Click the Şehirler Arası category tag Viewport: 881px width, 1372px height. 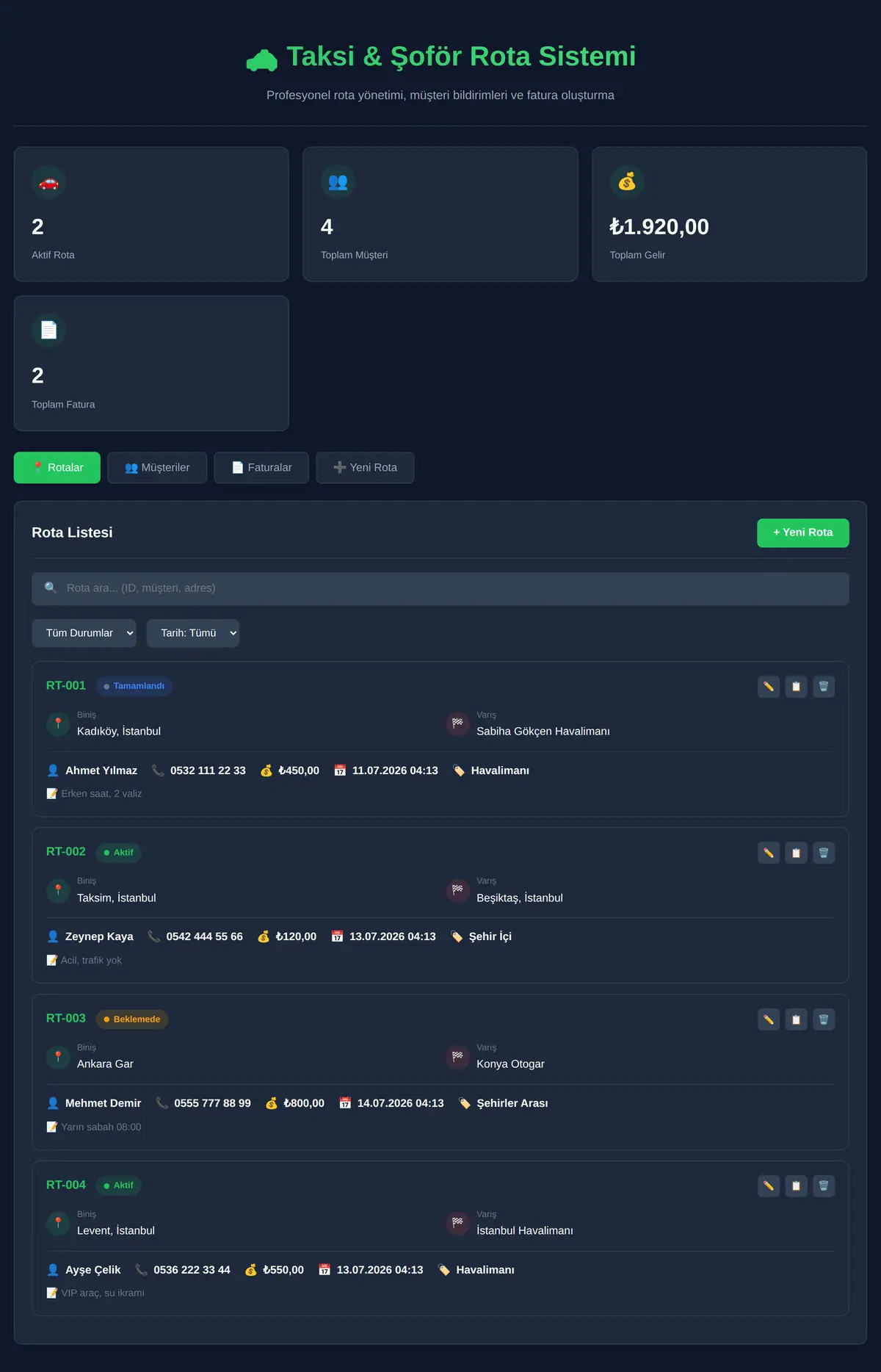[512, 1103]
